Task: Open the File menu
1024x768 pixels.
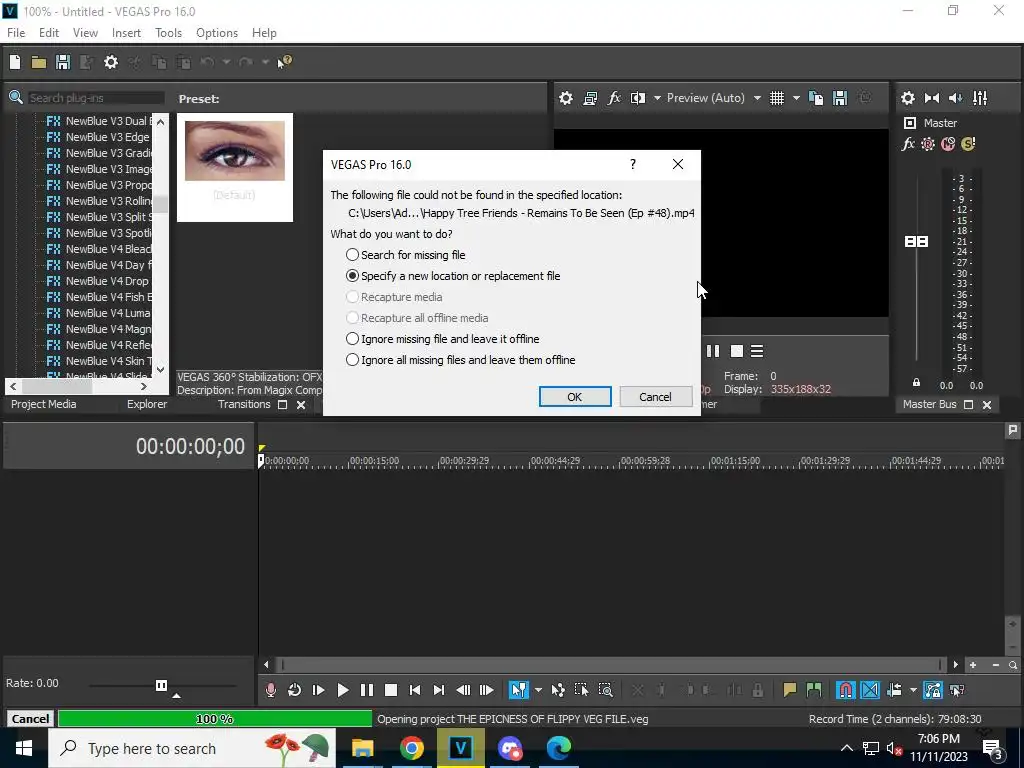Action: (16, 33)
